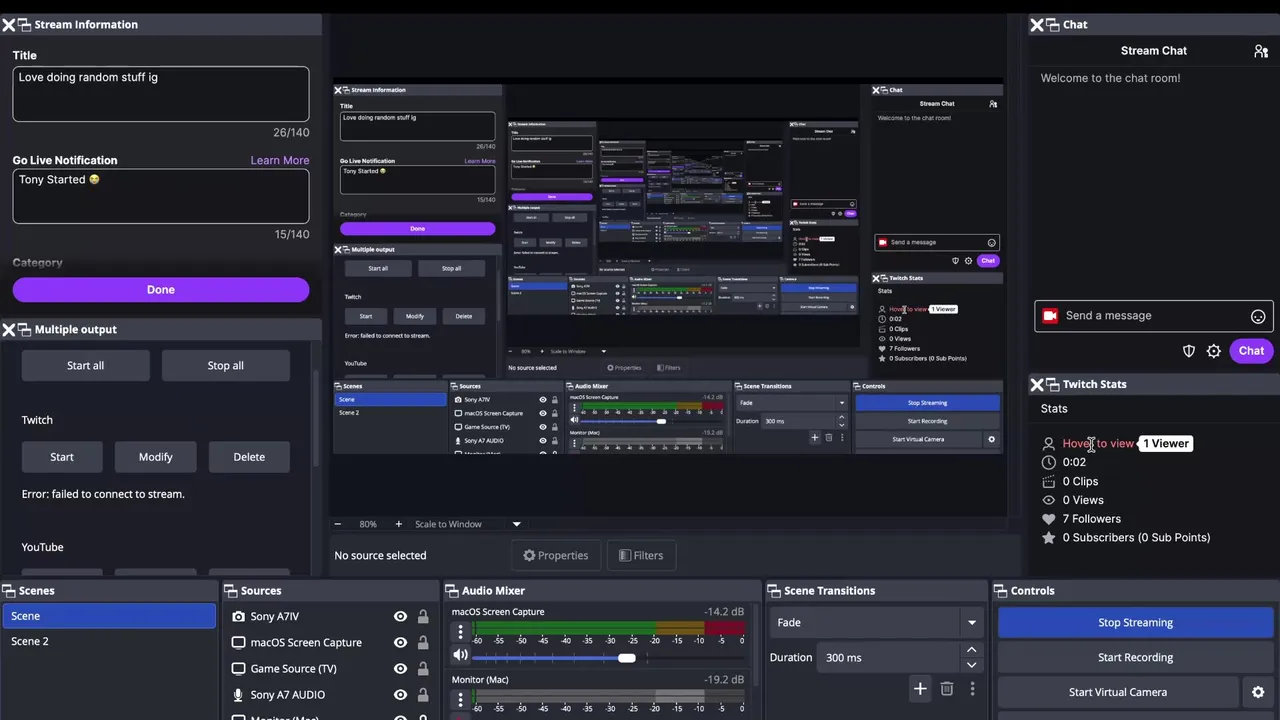
Task: Close the Stream Information dock
Action: click(8, 24)
